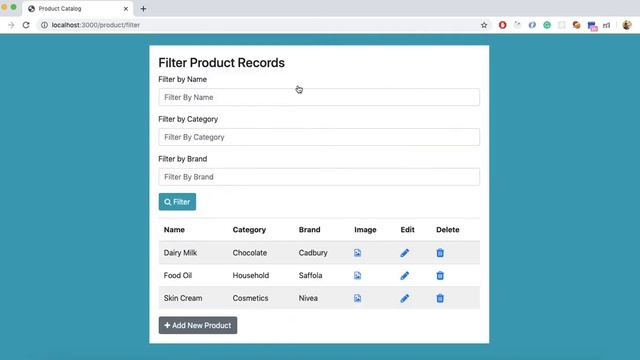Open the blue and pink window extension icon

592,26
